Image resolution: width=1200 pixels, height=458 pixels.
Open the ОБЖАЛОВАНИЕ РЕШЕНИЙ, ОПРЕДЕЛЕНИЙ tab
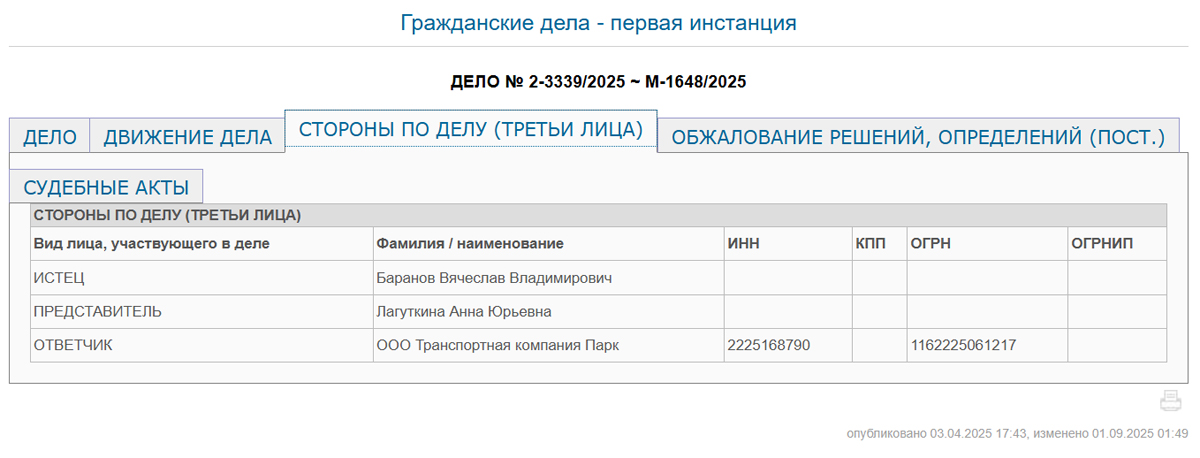[918, 137]
